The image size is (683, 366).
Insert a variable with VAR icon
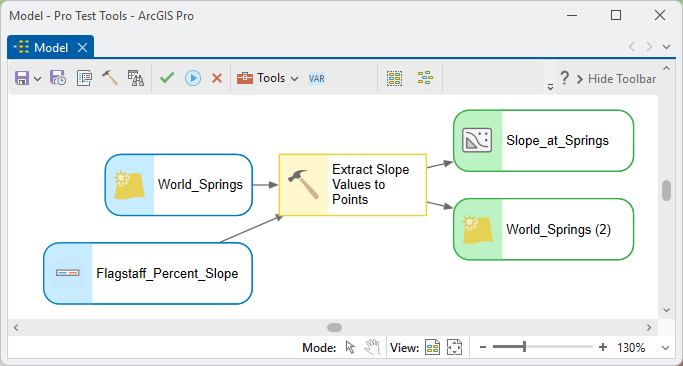pos(317,78)
